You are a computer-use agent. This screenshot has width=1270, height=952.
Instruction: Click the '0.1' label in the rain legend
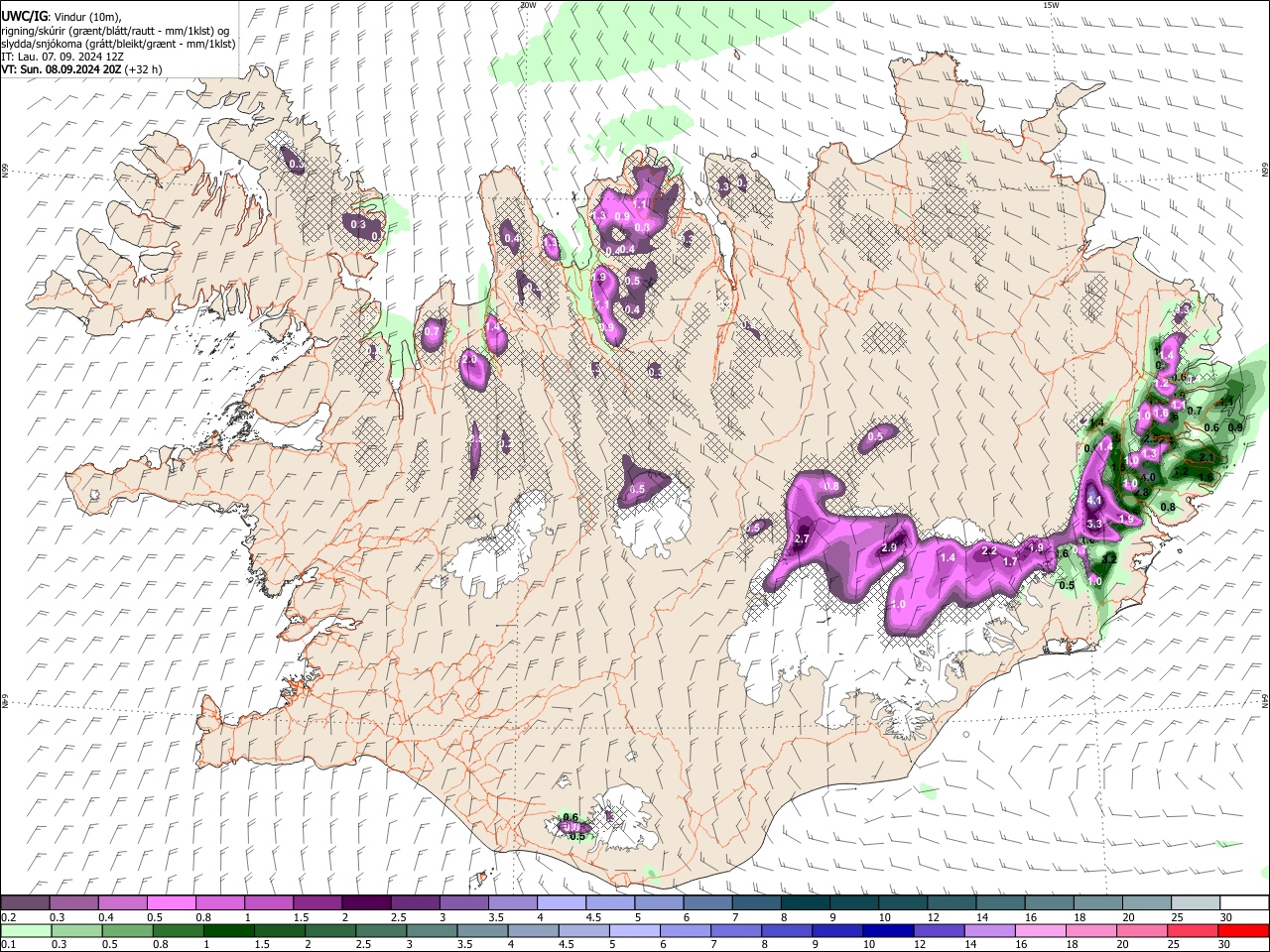(x=8, y=944)
